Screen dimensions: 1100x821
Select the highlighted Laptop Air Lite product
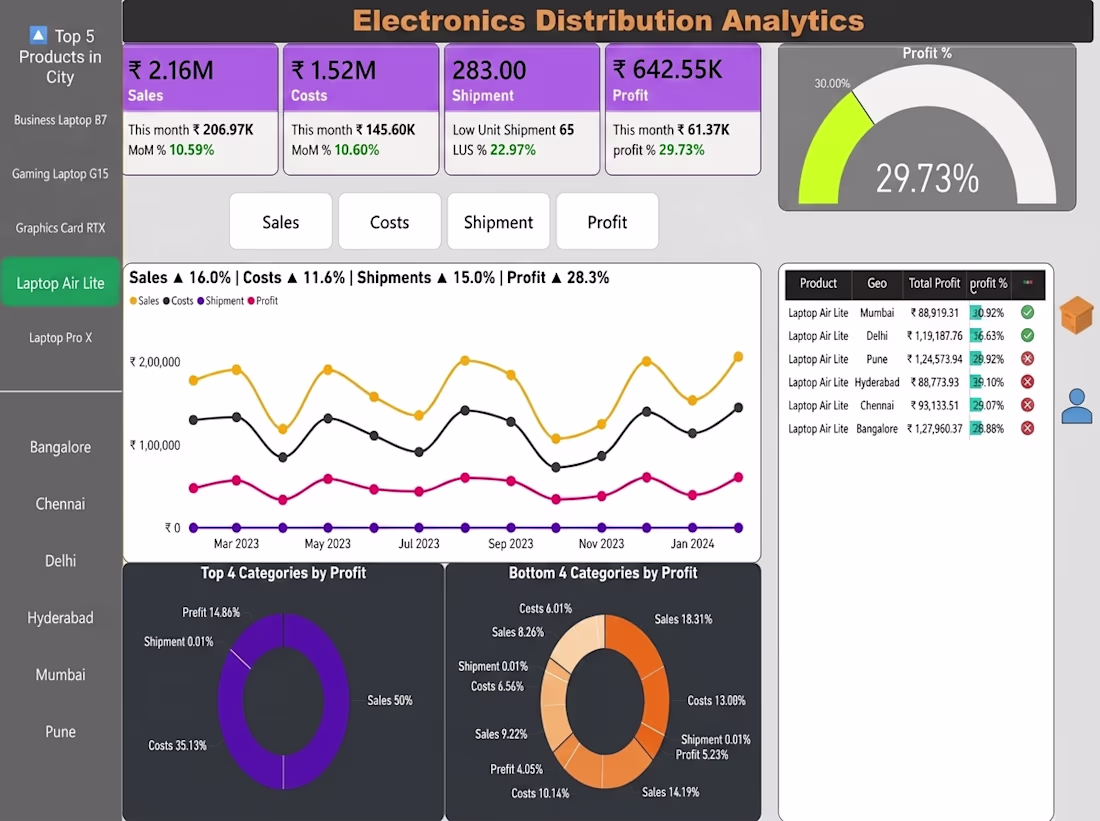[x=60, y=283]
